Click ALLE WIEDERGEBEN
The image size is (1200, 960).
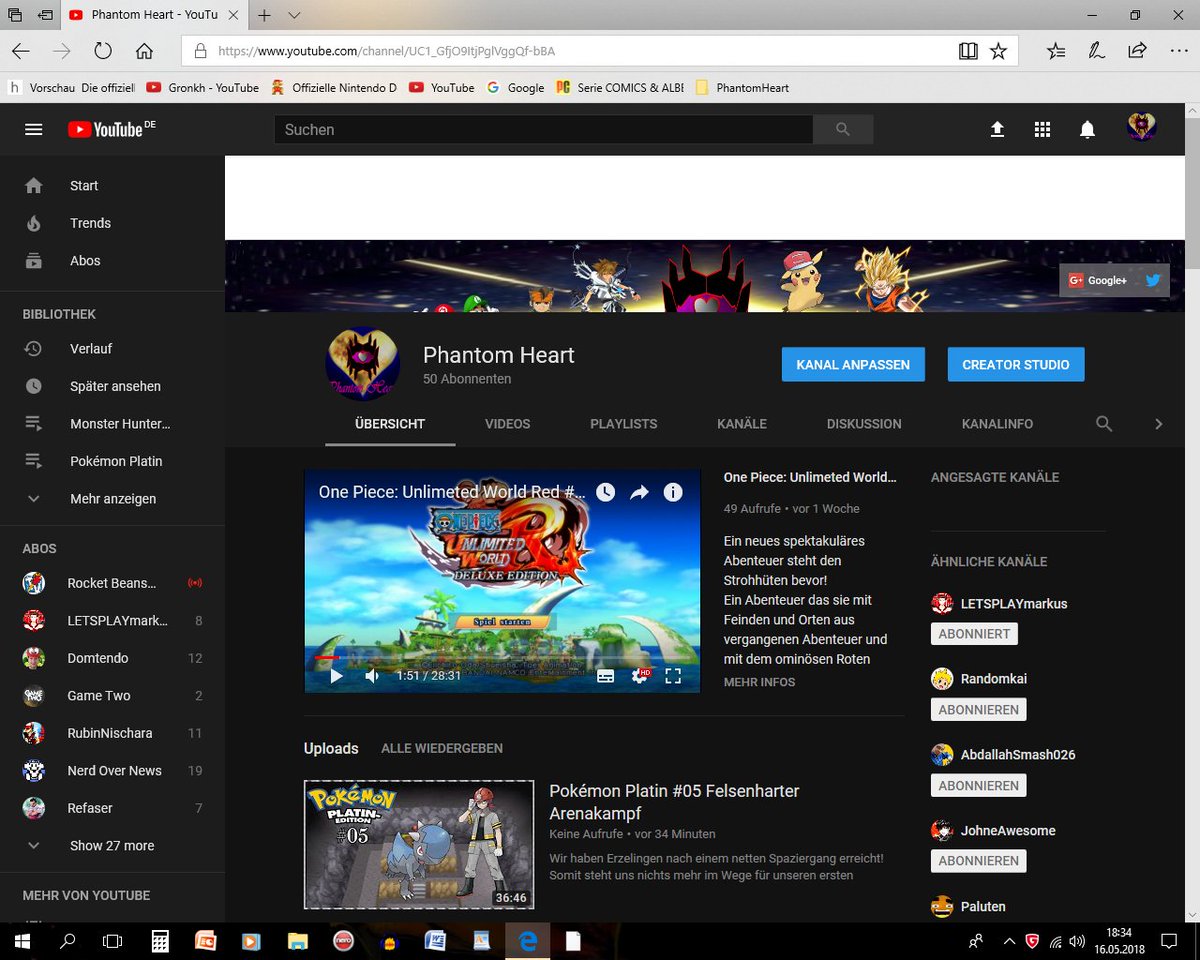click(x=442, y=749)
